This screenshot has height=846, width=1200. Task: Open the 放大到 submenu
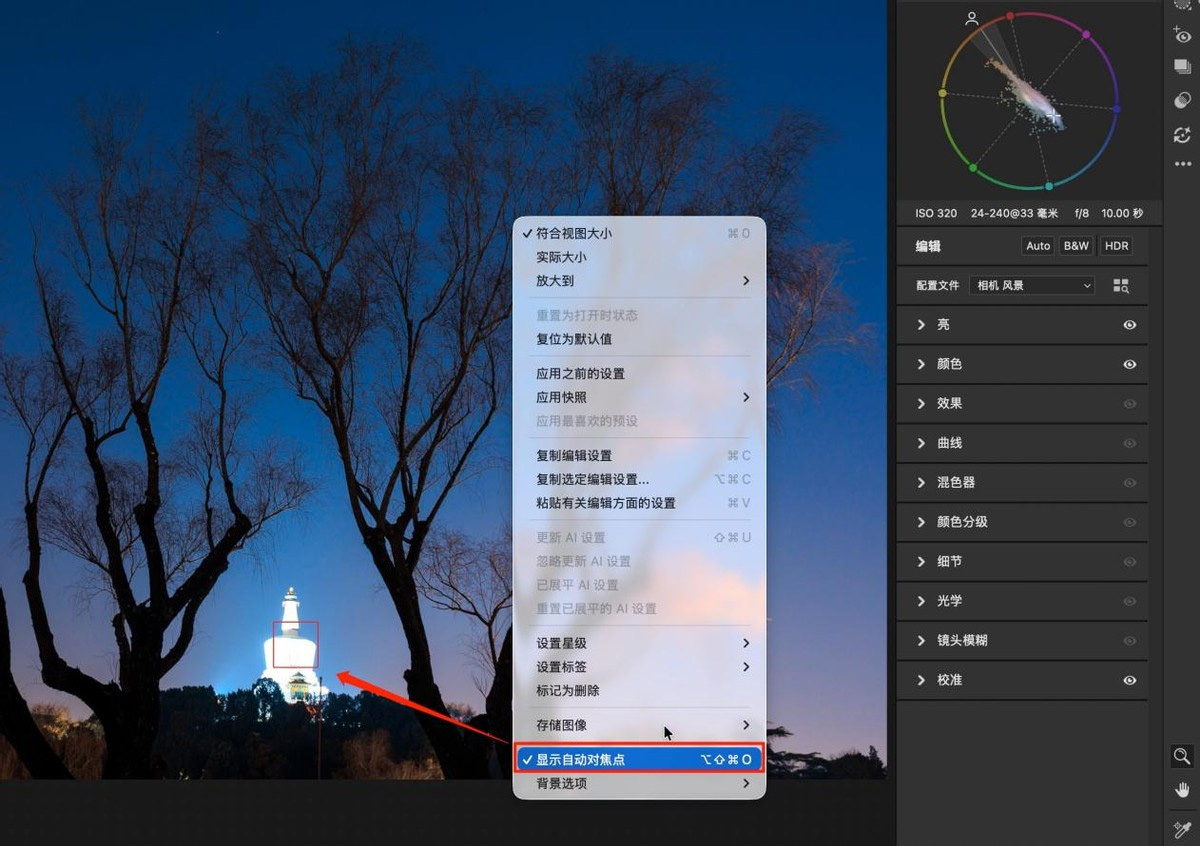(x=639, y=281)
